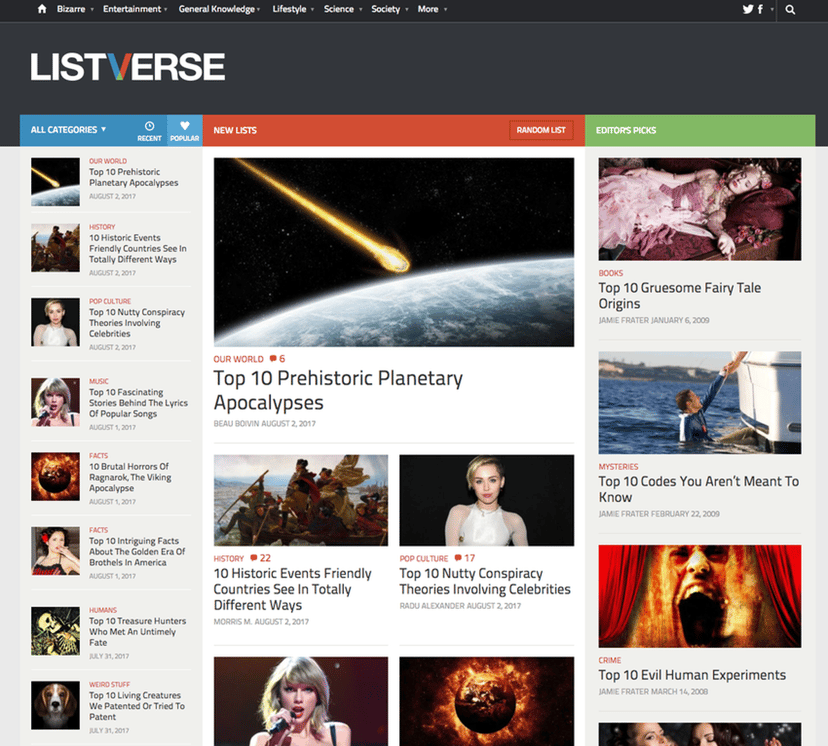828x746 pixels.
Task: Click the OUR WORLD category above main headline
Action: point(238,359)
